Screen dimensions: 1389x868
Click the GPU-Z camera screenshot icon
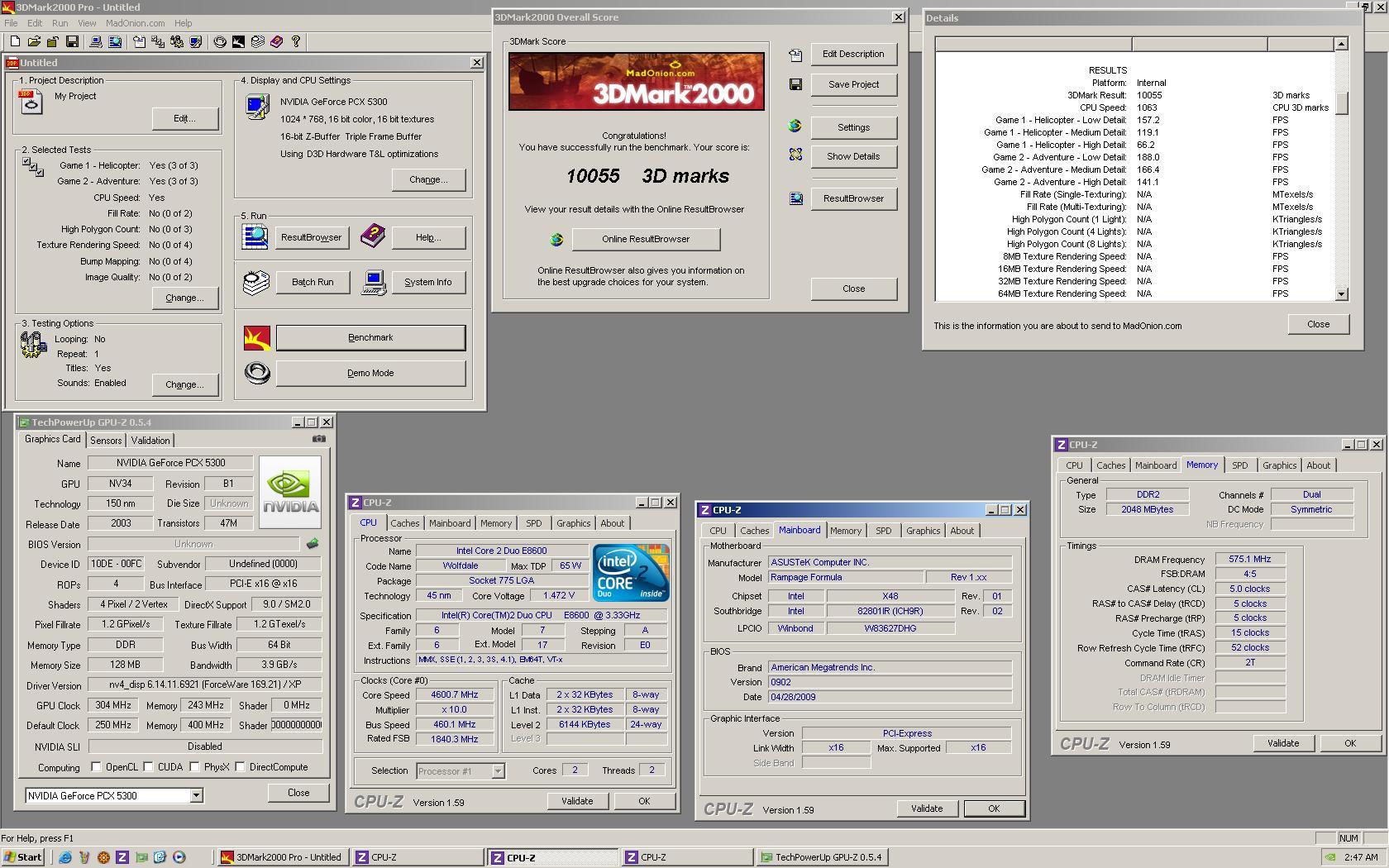[x=319, y=439]
